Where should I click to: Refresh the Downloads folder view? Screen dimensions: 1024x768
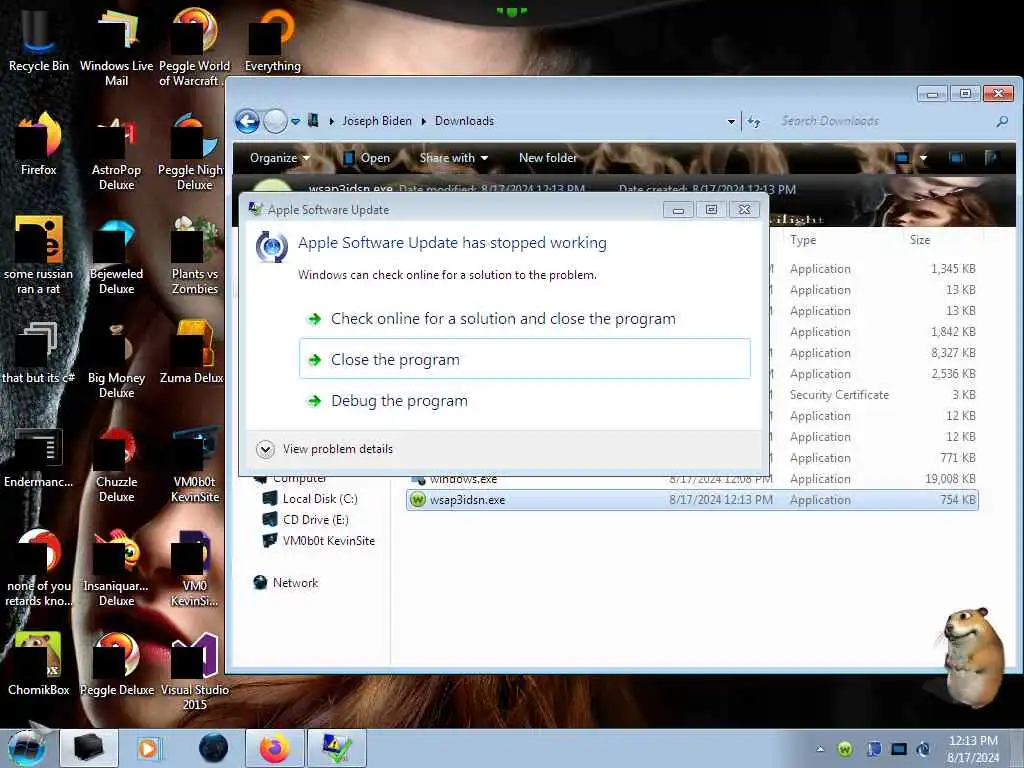tap(753, 121)
